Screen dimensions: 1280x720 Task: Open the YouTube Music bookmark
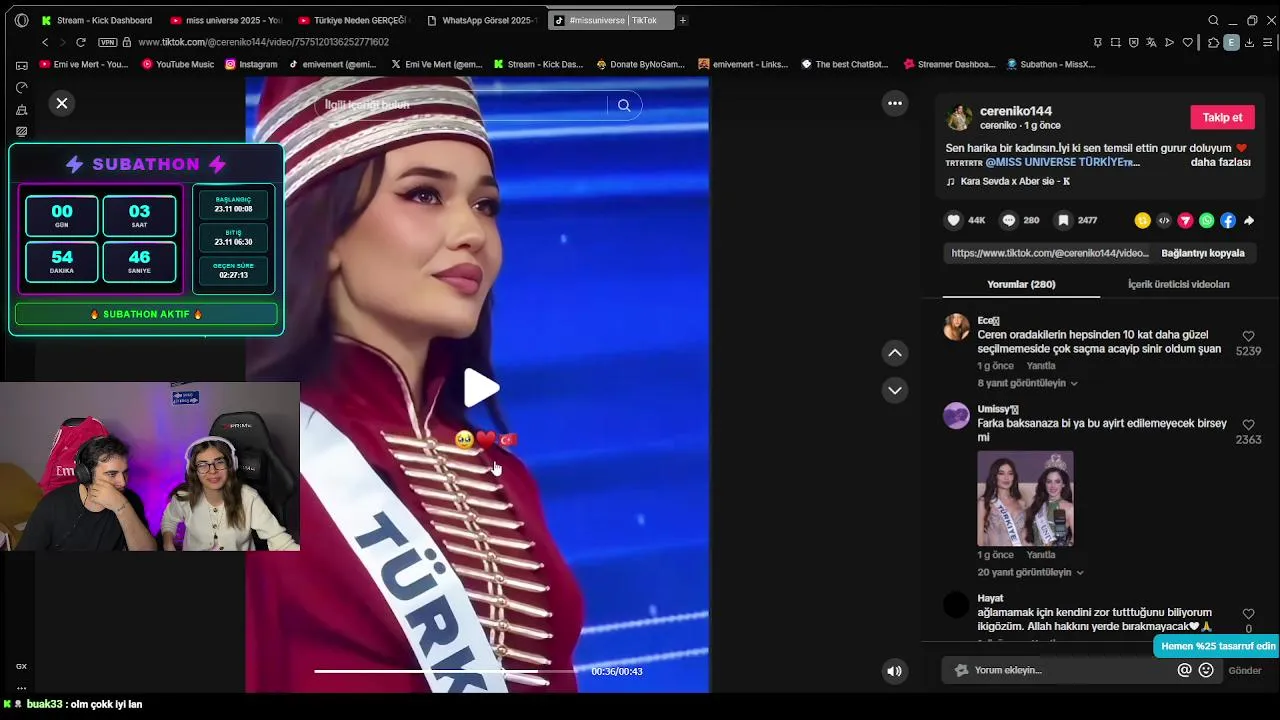[178, 64]
